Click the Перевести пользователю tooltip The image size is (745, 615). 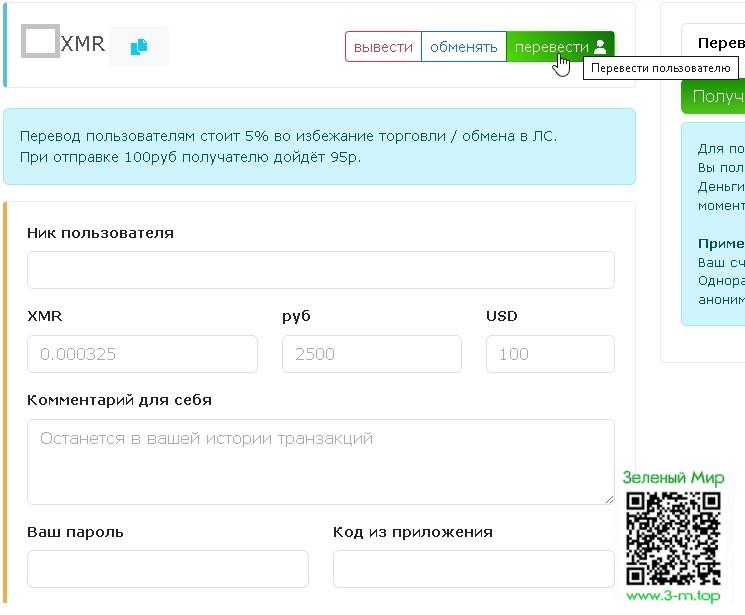coord(660,69)
